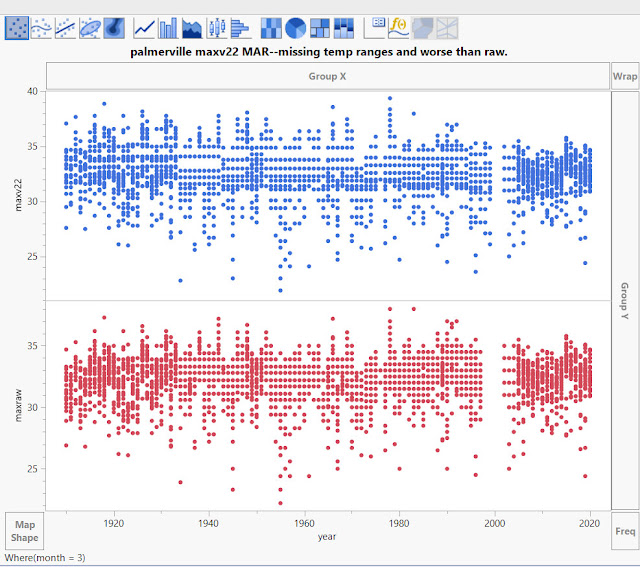Select the Mosaic plot icon
The image size is (640, 567).
[344, 28]
